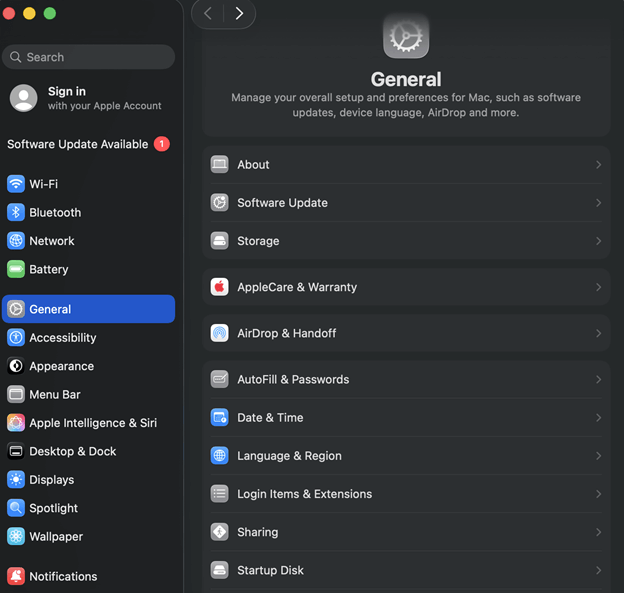Click the AppleCare & Warranty Apple icon
This screenshot has width=624, height=593.
point(220,287)
